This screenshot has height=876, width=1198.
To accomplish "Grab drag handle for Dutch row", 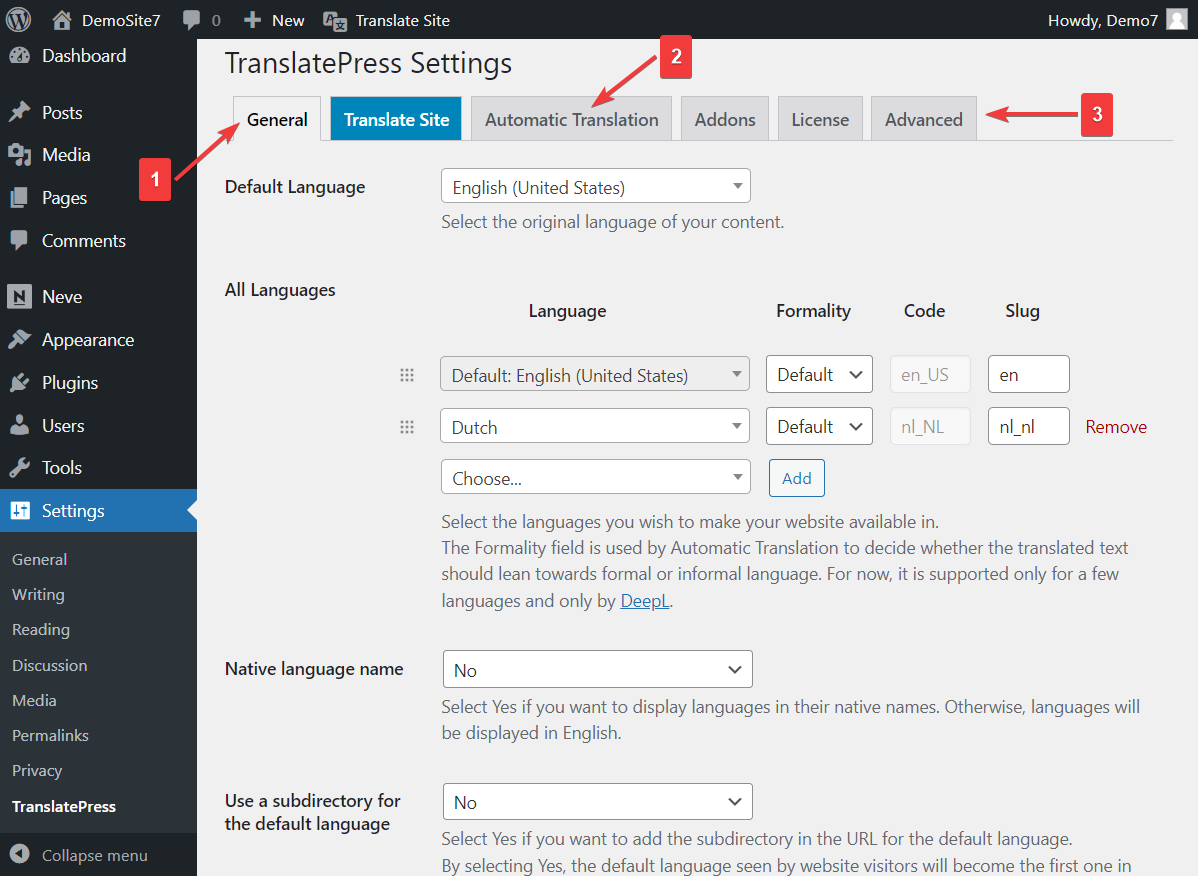I will (x=407, y=427).
